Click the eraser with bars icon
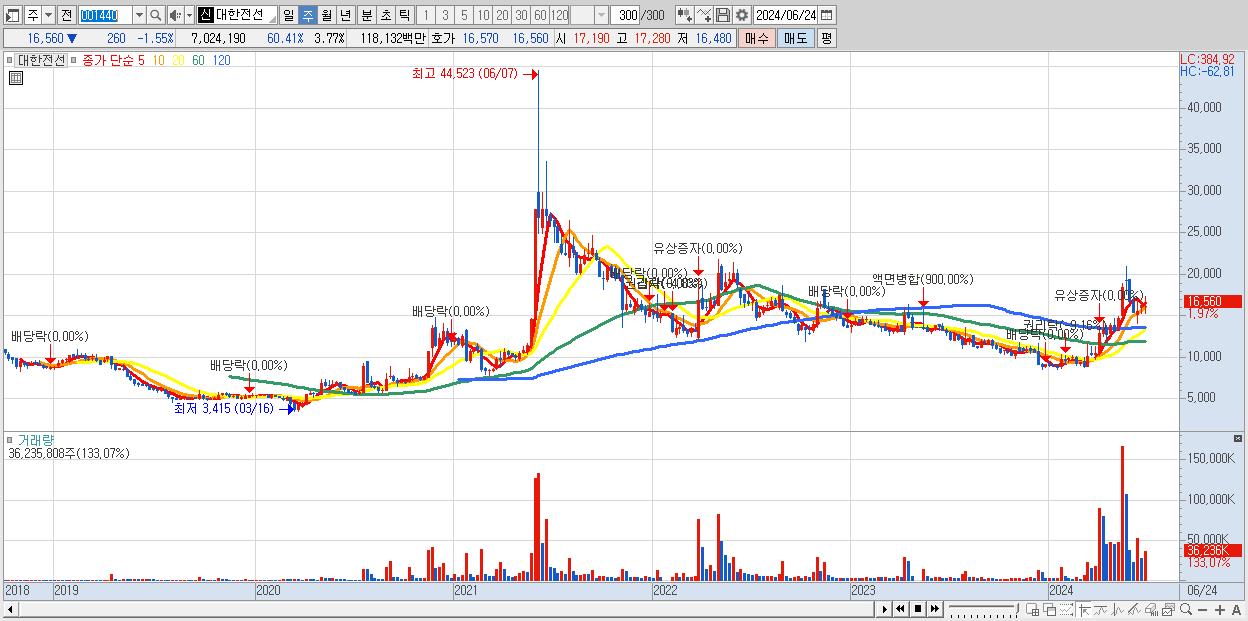Image resolution: width=1248 pixels, height=621 pixels. pyautogui.click(x=1151, y=609)
